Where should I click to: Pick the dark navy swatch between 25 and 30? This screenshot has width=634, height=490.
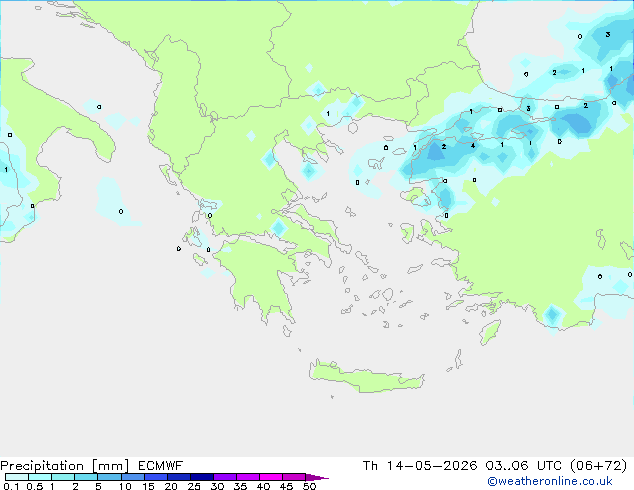(201, 477)
